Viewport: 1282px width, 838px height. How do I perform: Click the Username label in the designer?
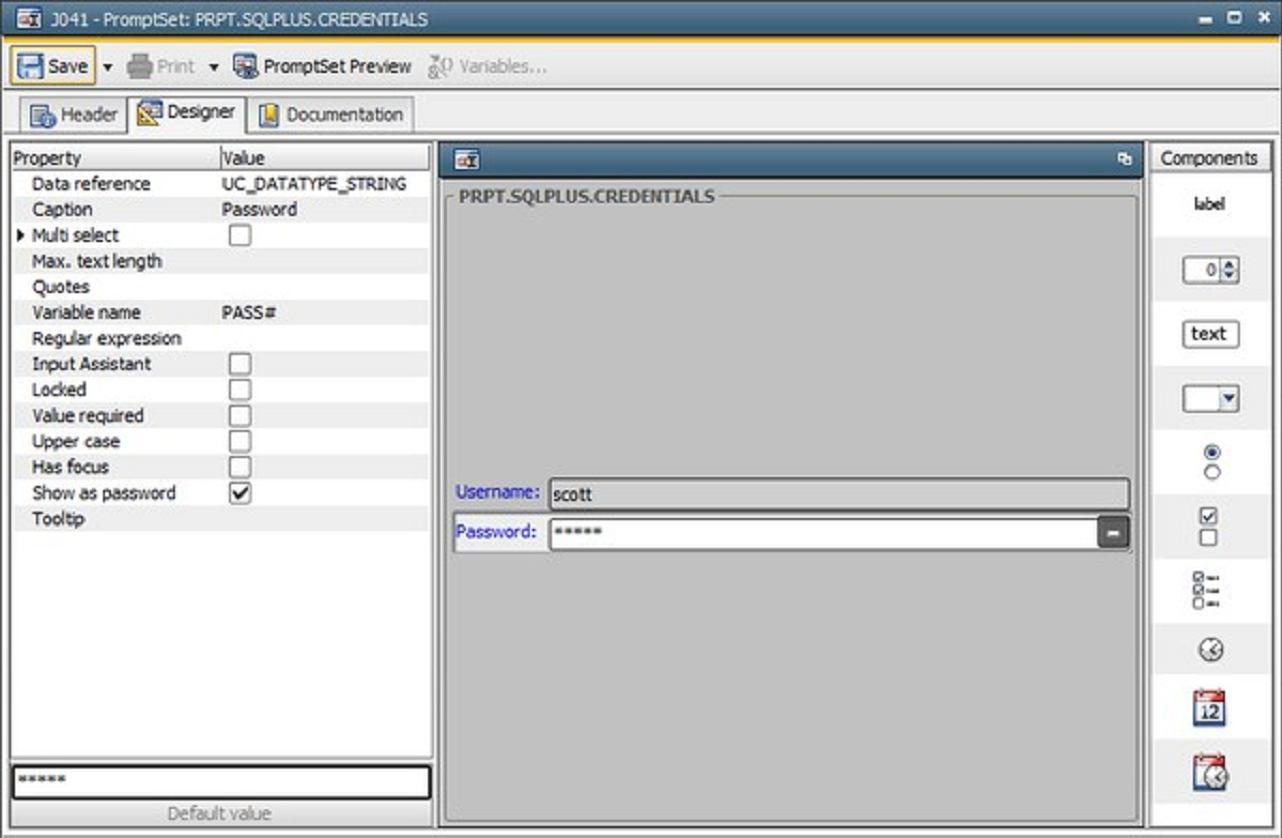pos(497,492)
